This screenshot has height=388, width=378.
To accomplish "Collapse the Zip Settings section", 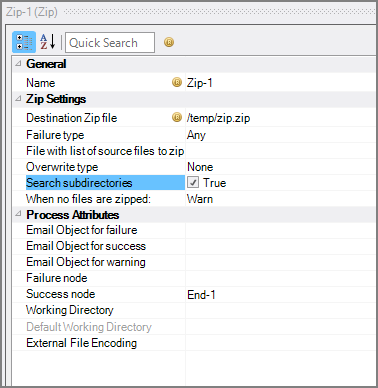I will (18, 99).
